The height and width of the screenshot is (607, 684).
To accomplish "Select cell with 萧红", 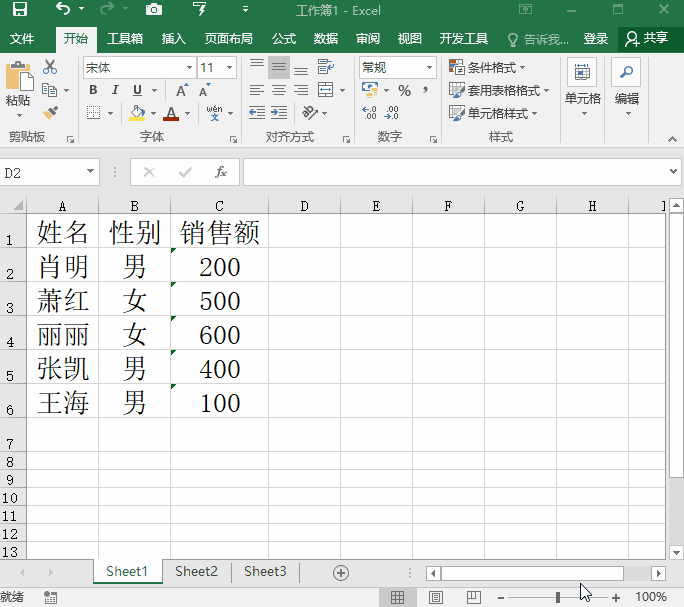I will click(63, 299).
